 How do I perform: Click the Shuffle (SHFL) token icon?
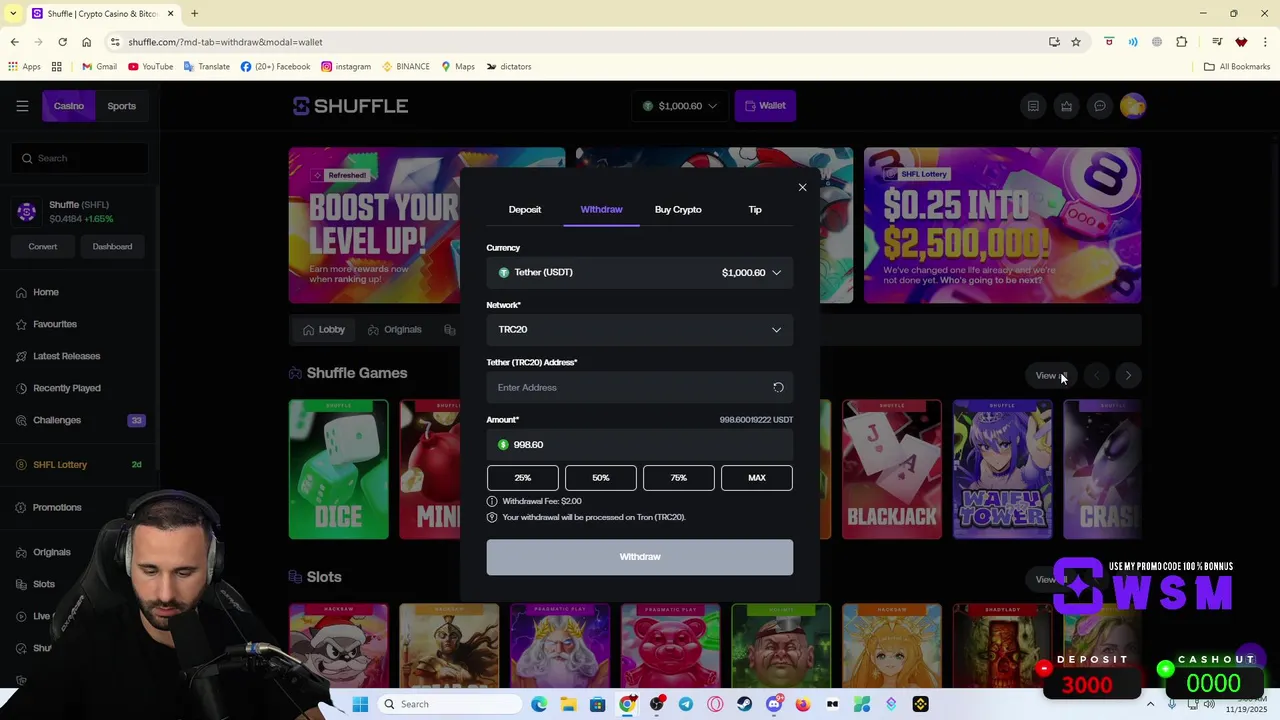[27, 211]
